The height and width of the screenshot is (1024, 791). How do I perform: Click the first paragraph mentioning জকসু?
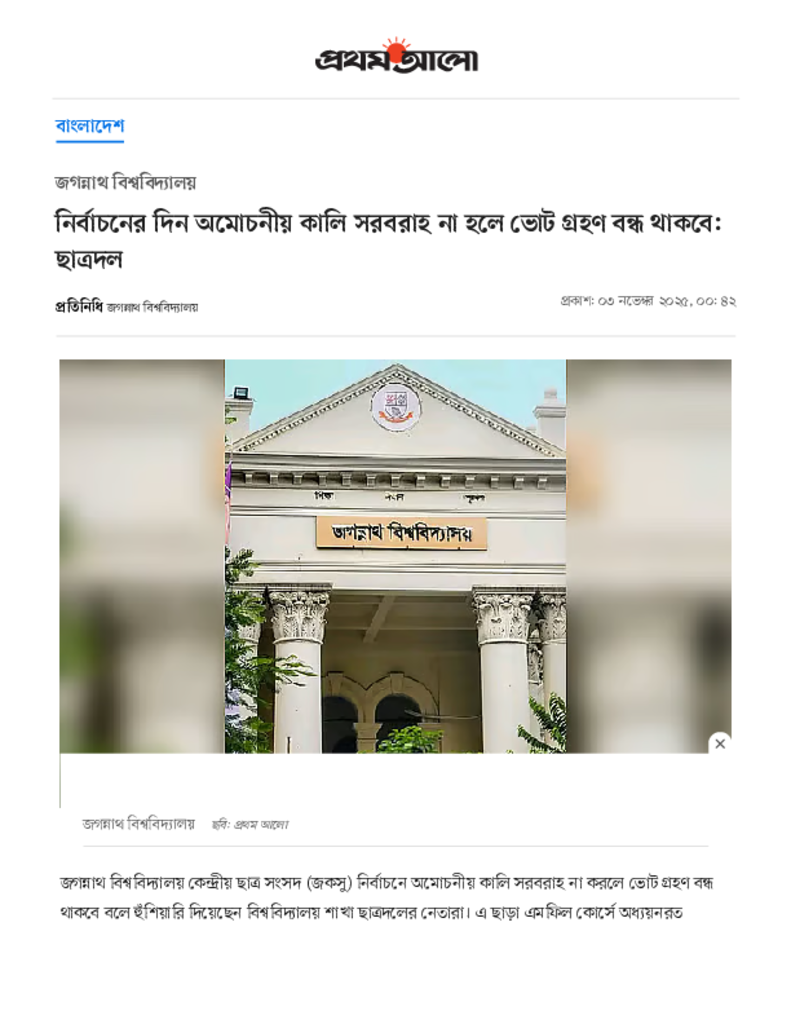386,897
